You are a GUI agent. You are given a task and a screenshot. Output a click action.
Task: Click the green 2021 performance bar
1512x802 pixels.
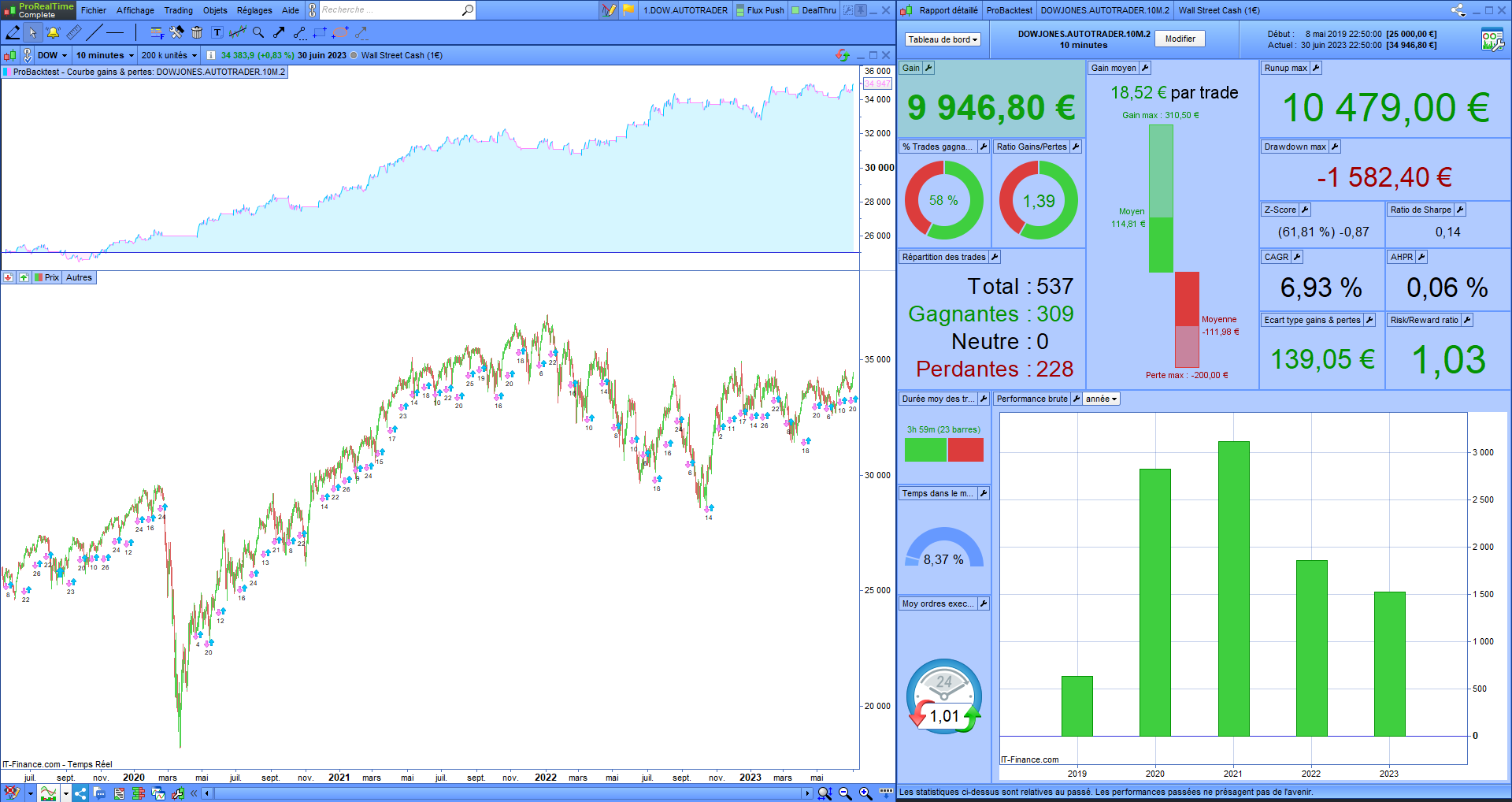[x=1233, y=589]
